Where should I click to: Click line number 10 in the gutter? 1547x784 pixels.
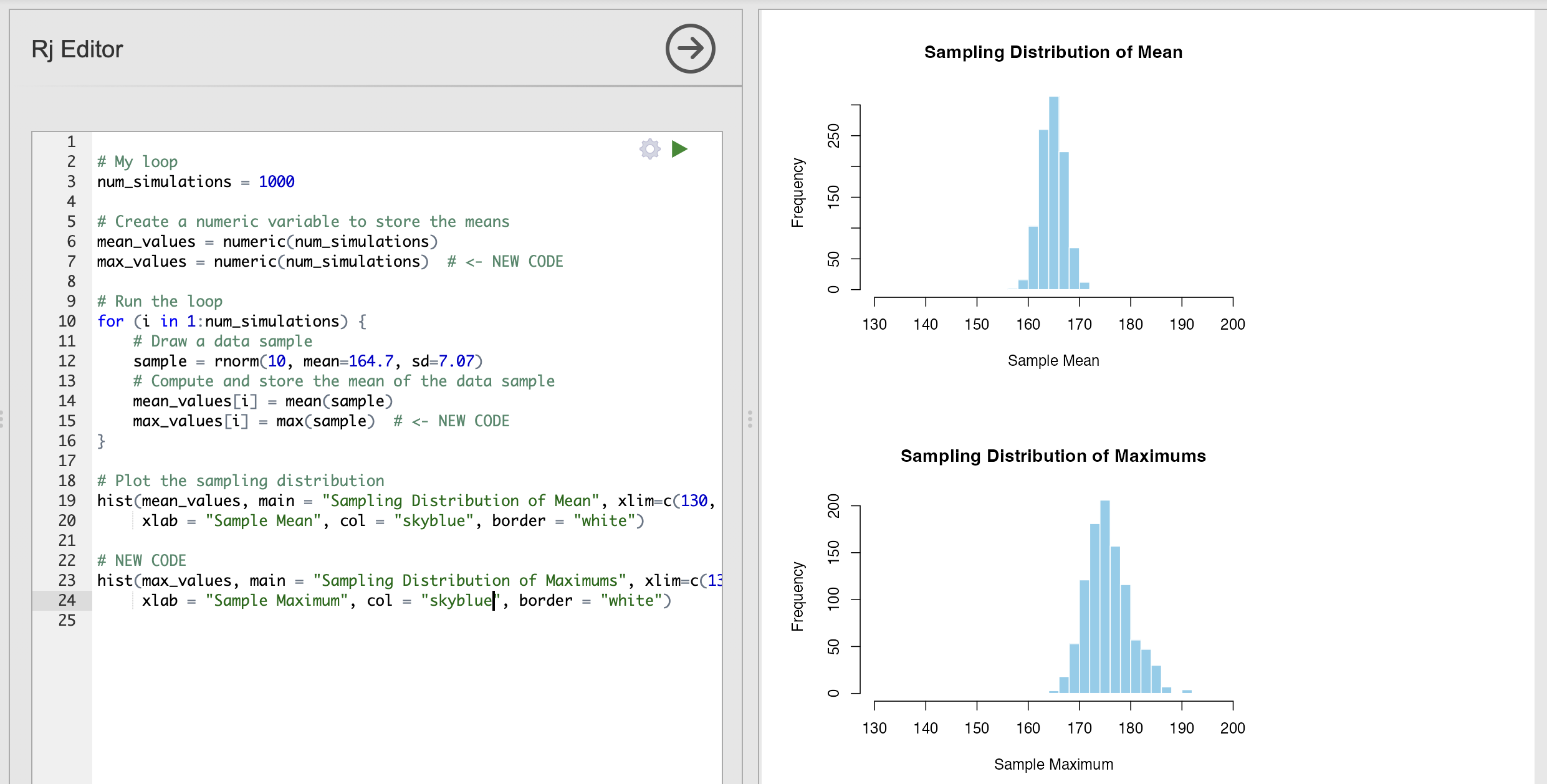pyautogui.click(x=67, y=322)
